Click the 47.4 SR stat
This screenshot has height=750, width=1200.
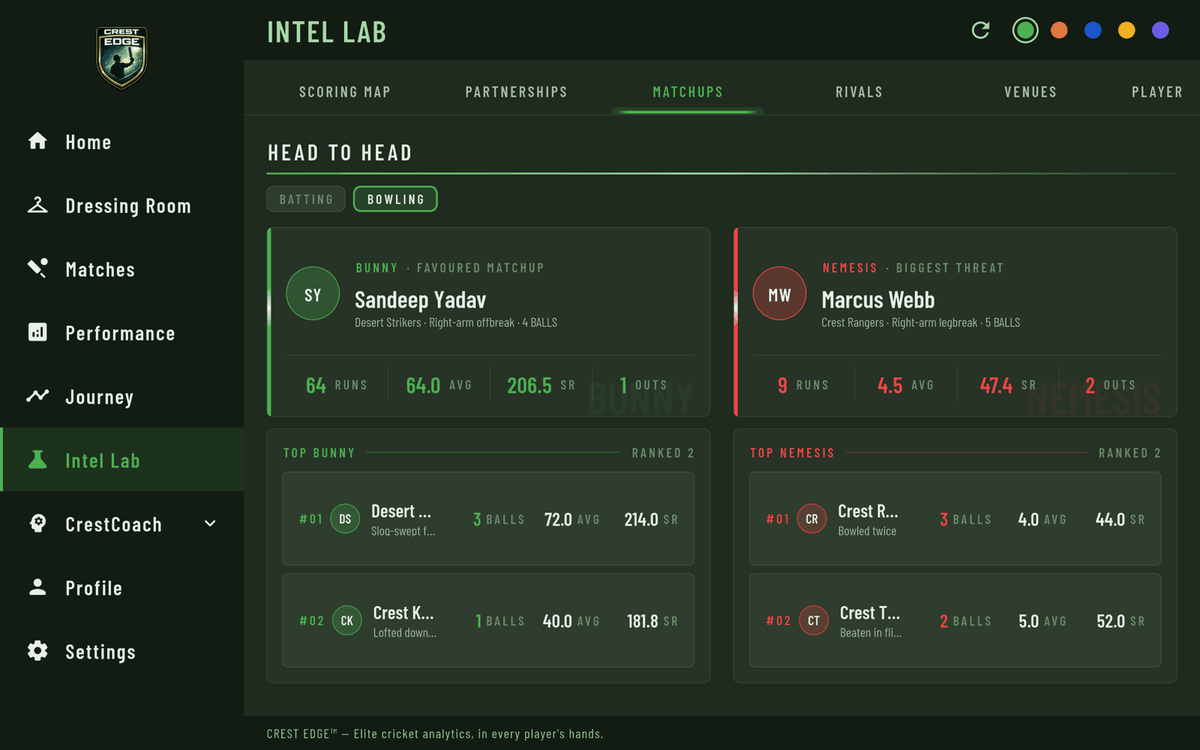[1008, 385]
